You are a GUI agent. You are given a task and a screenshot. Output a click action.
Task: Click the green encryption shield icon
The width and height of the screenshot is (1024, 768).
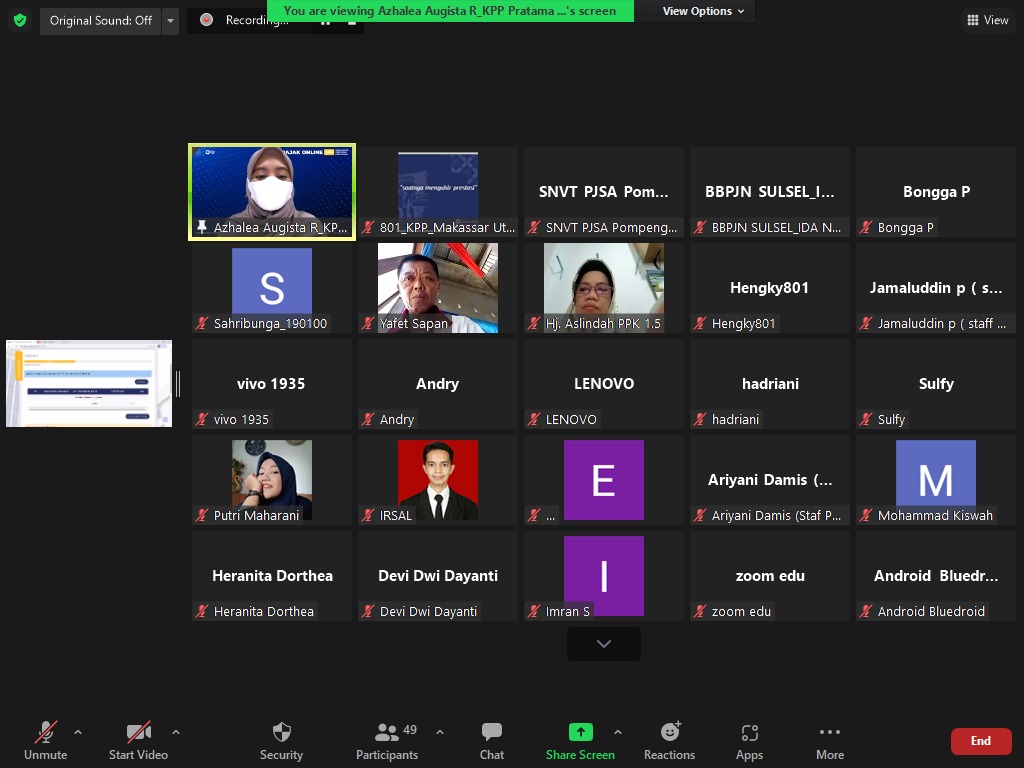(20, 20)
